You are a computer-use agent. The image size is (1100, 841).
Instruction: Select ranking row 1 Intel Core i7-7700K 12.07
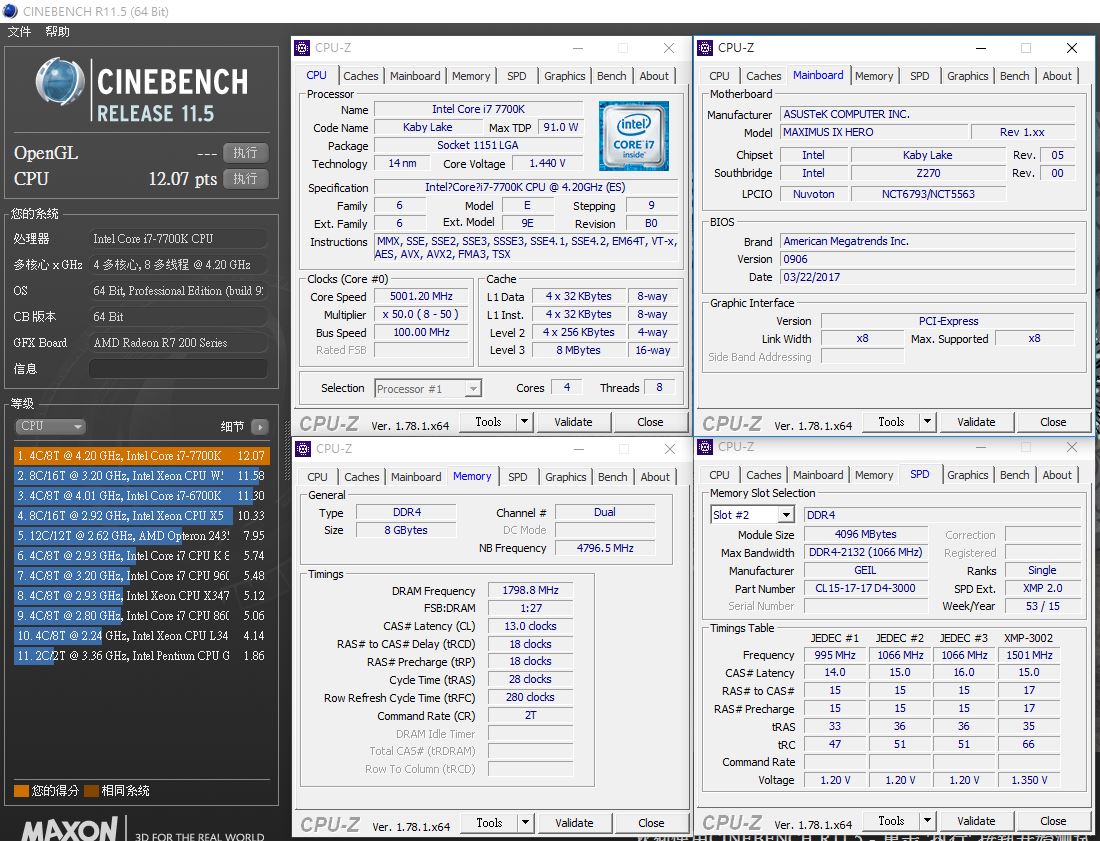(x=142, y=456)
